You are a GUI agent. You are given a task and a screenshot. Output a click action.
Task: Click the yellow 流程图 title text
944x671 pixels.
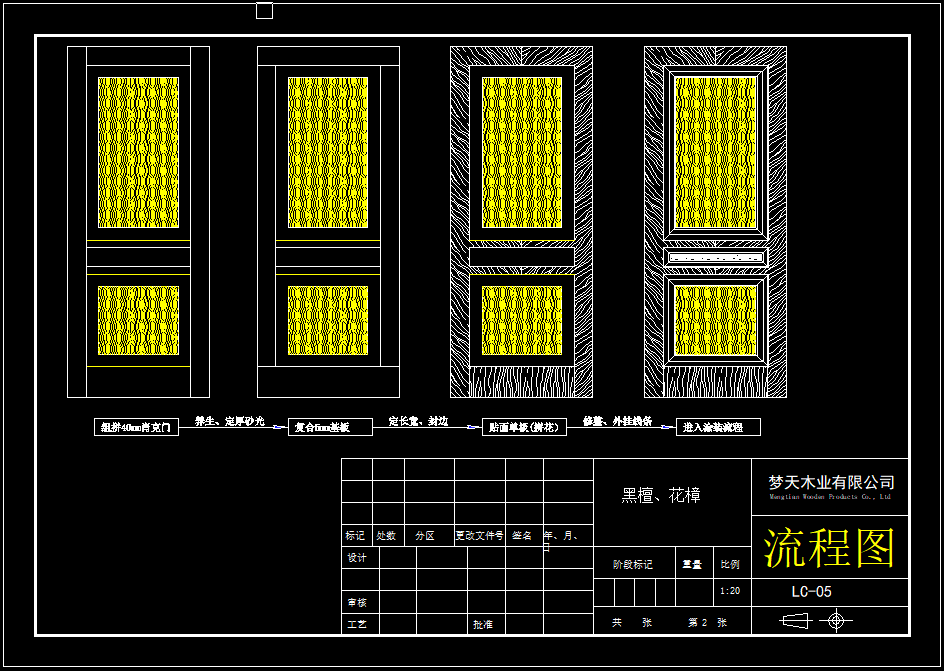(829, 548)
